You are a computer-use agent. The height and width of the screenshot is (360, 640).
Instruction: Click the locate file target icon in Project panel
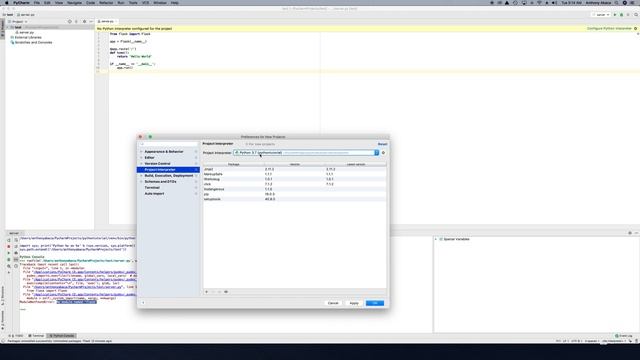pos(69,22)
